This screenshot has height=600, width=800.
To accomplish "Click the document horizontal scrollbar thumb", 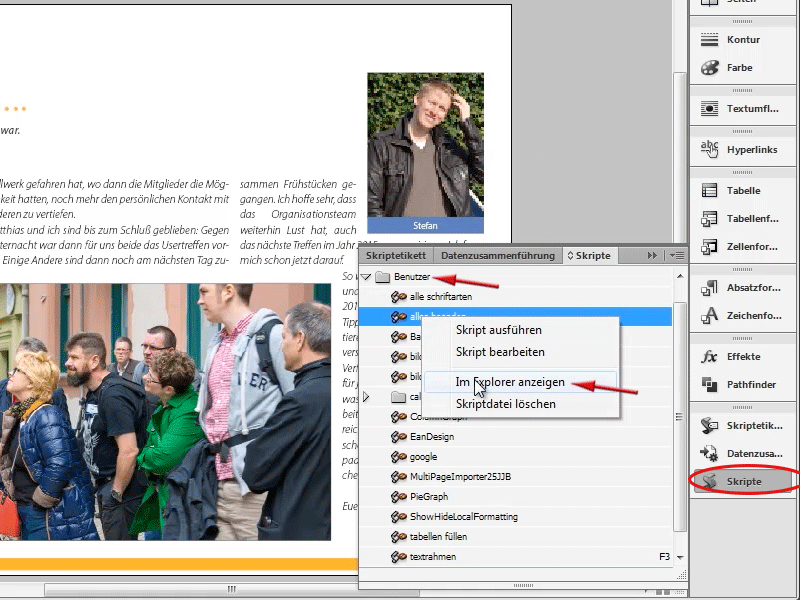I will (232, 589).
